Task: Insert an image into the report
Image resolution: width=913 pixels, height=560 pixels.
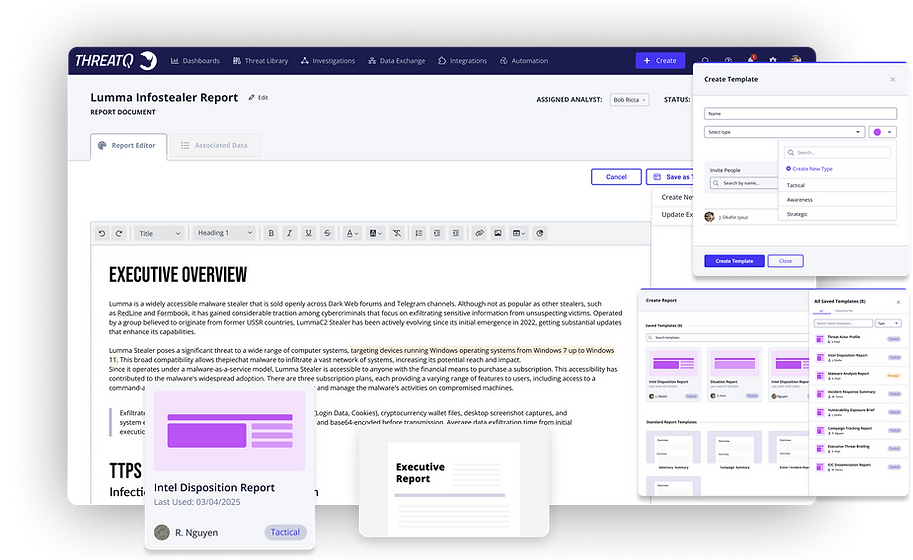Action: click(x=498, y=233)
